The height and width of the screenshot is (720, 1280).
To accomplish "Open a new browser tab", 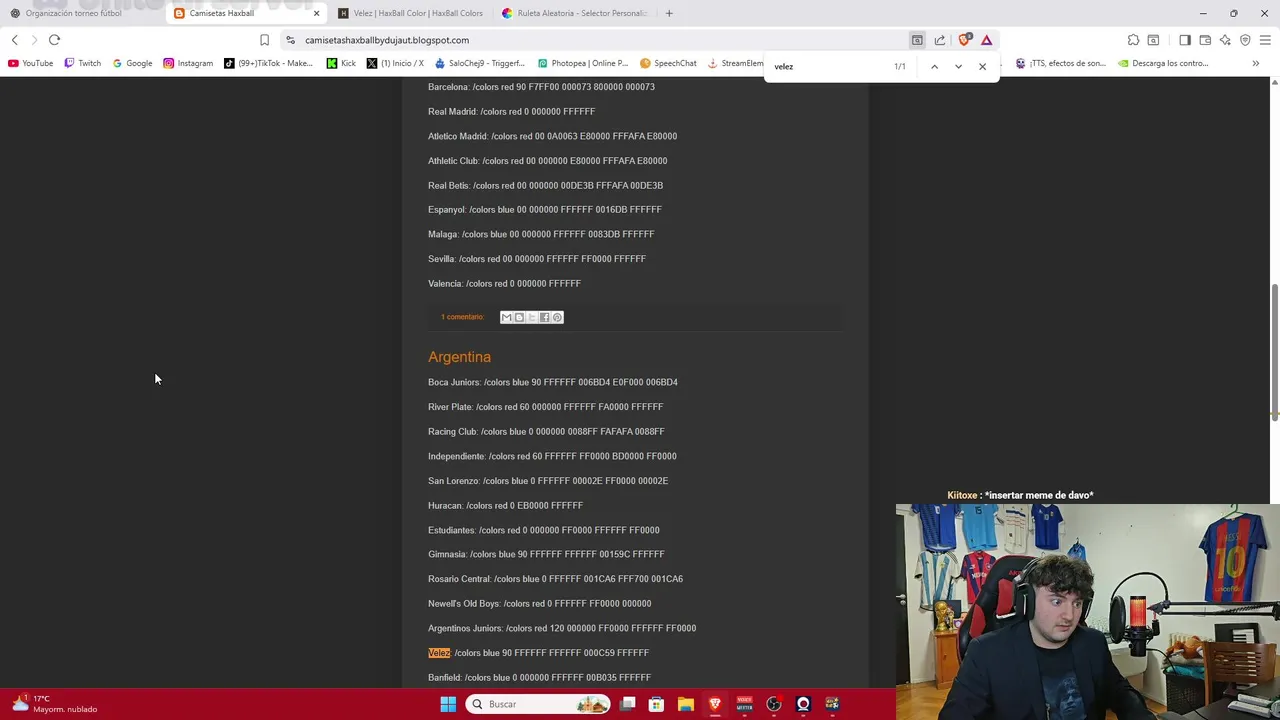I will pos(669,13).
